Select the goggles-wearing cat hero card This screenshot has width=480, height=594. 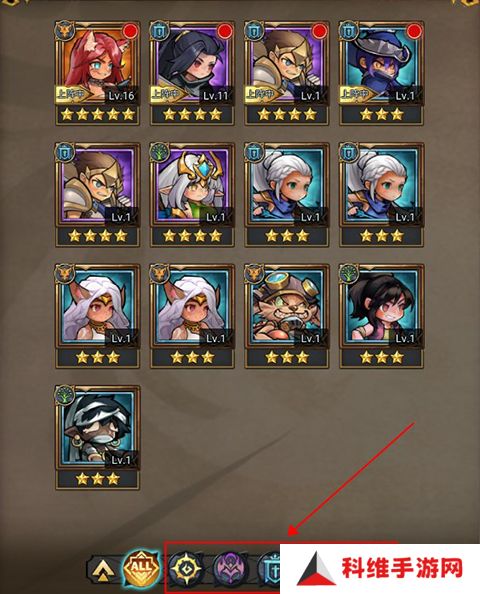[287, 316]
